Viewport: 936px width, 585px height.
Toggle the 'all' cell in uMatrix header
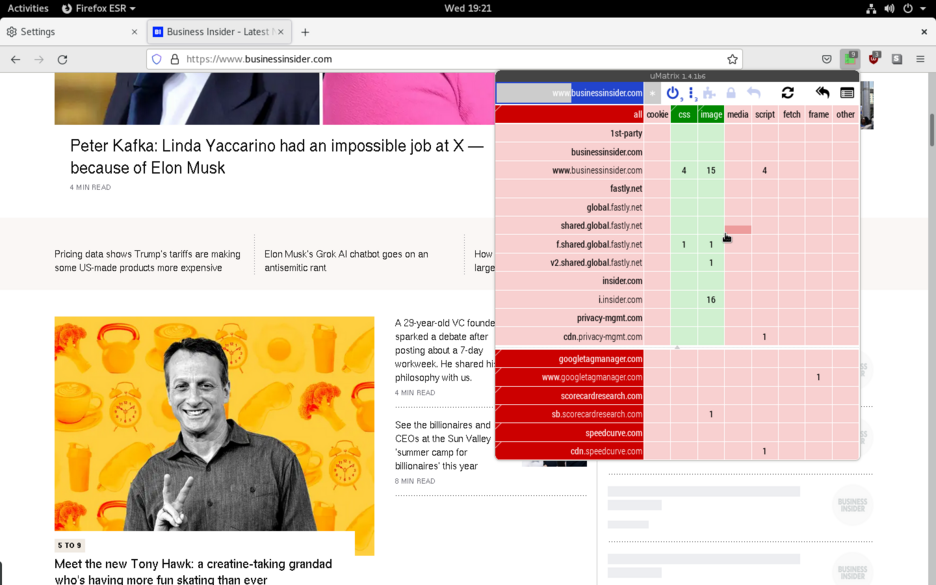[569, 115]
